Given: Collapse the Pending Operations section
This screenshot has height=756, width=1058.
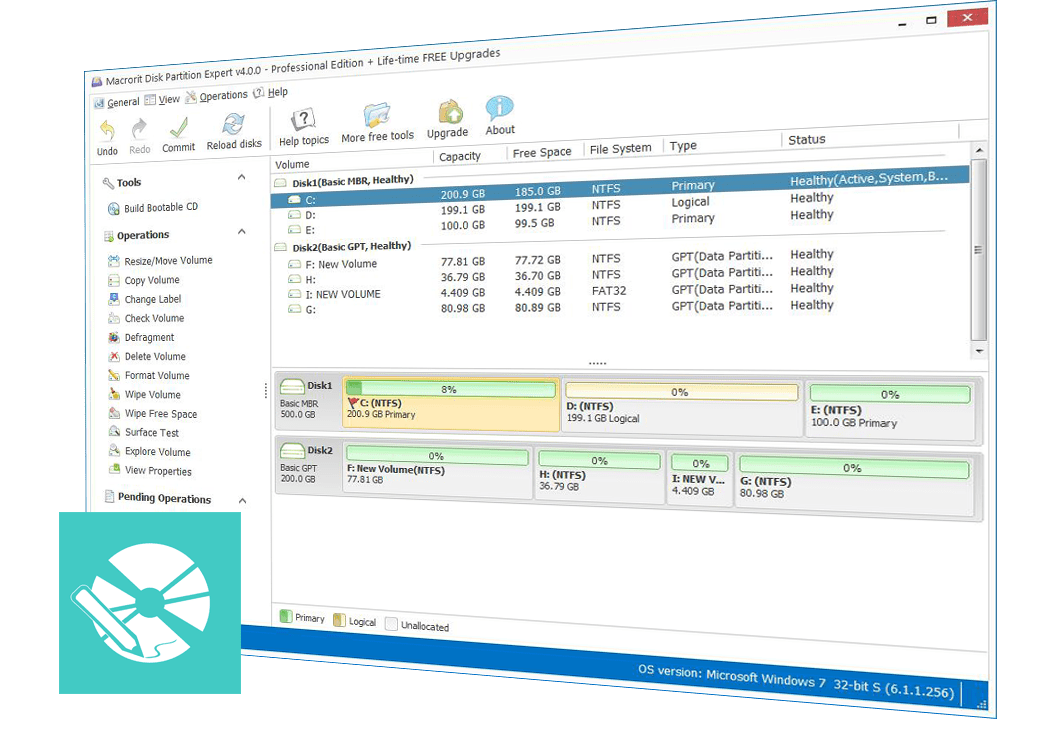Looking at the screenshot, I should pos(242,500).
